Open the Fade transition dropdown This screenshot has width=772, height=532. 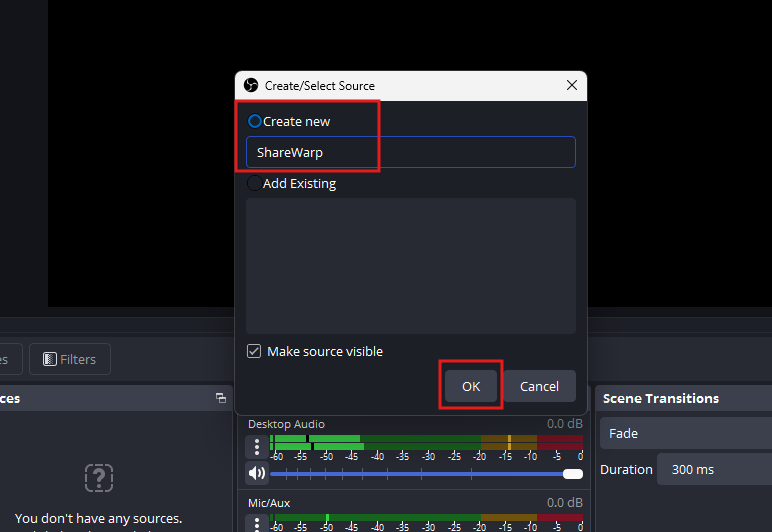click(685, 434)
